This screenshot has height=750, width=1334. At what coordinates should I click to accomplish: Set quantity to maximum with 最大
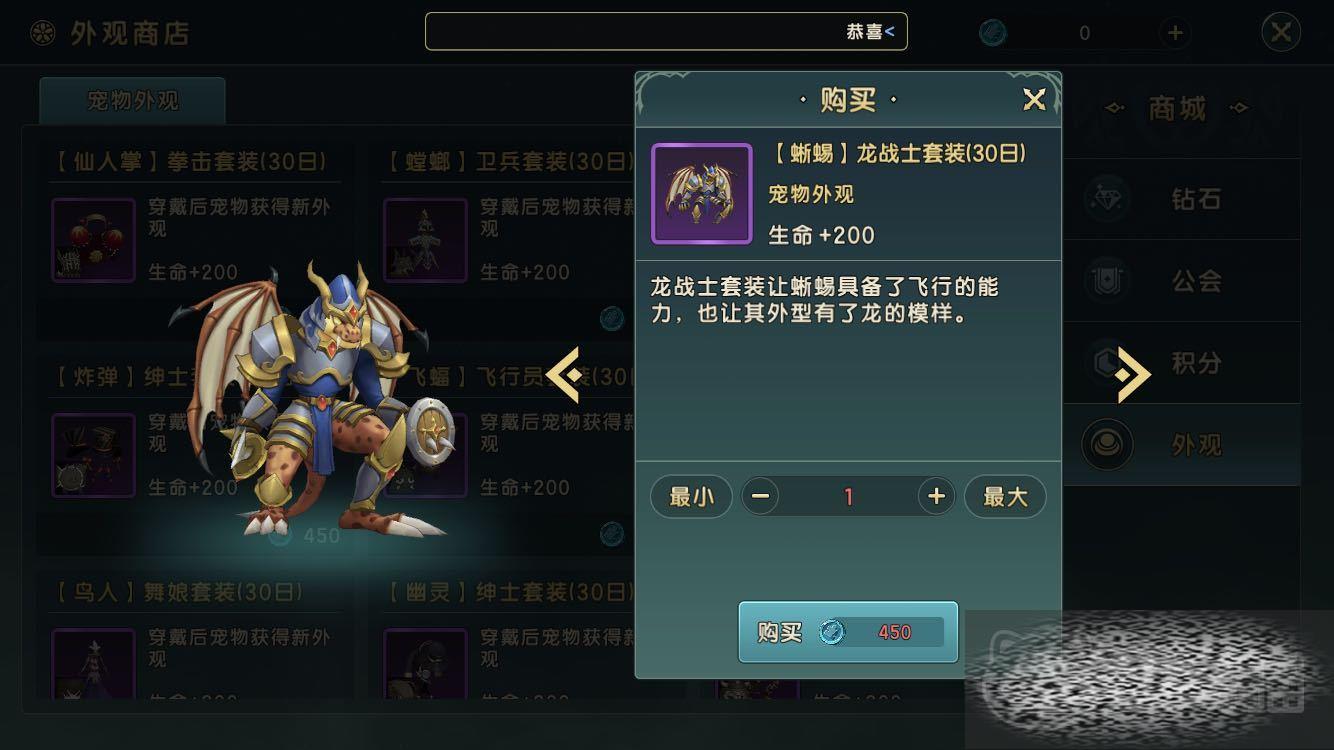(1005, 497)
